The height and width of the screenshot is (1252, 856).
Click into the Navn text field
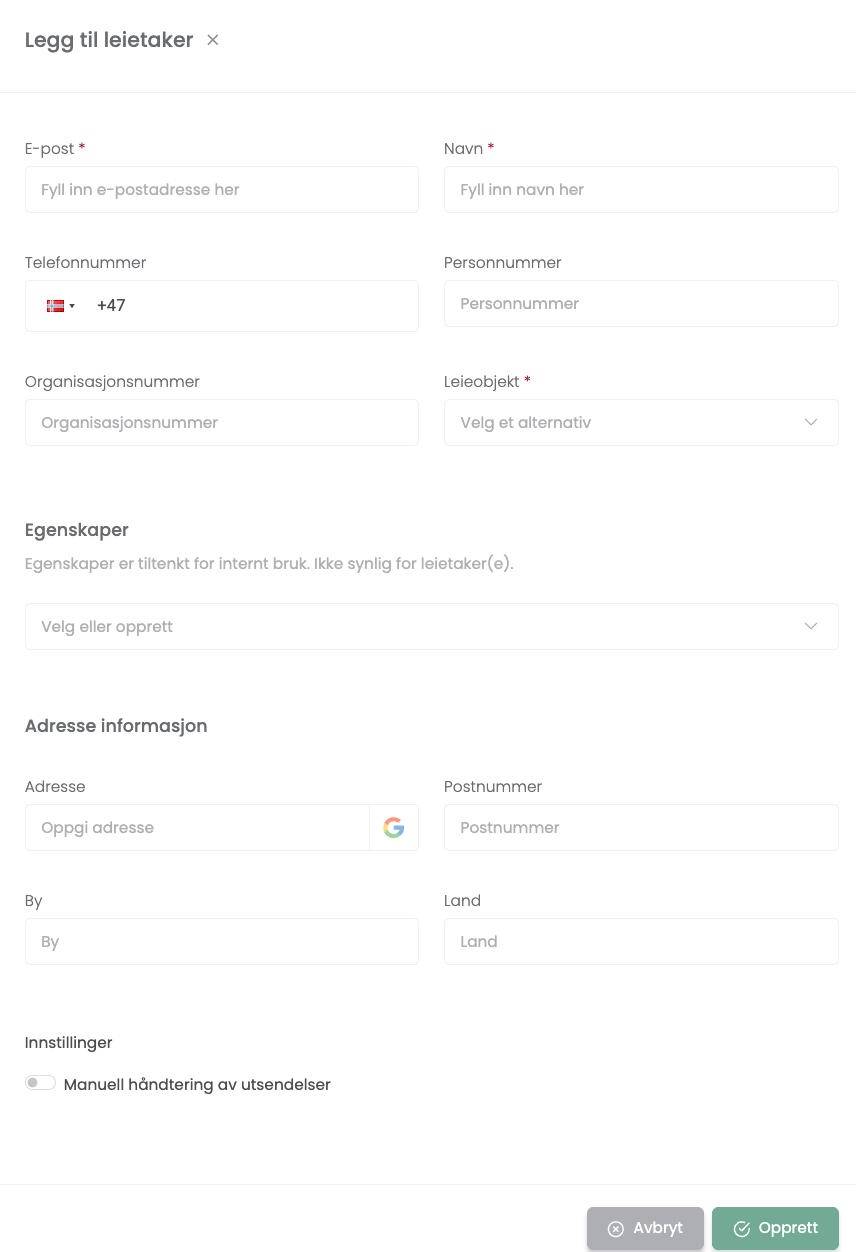tap(640, 190)
